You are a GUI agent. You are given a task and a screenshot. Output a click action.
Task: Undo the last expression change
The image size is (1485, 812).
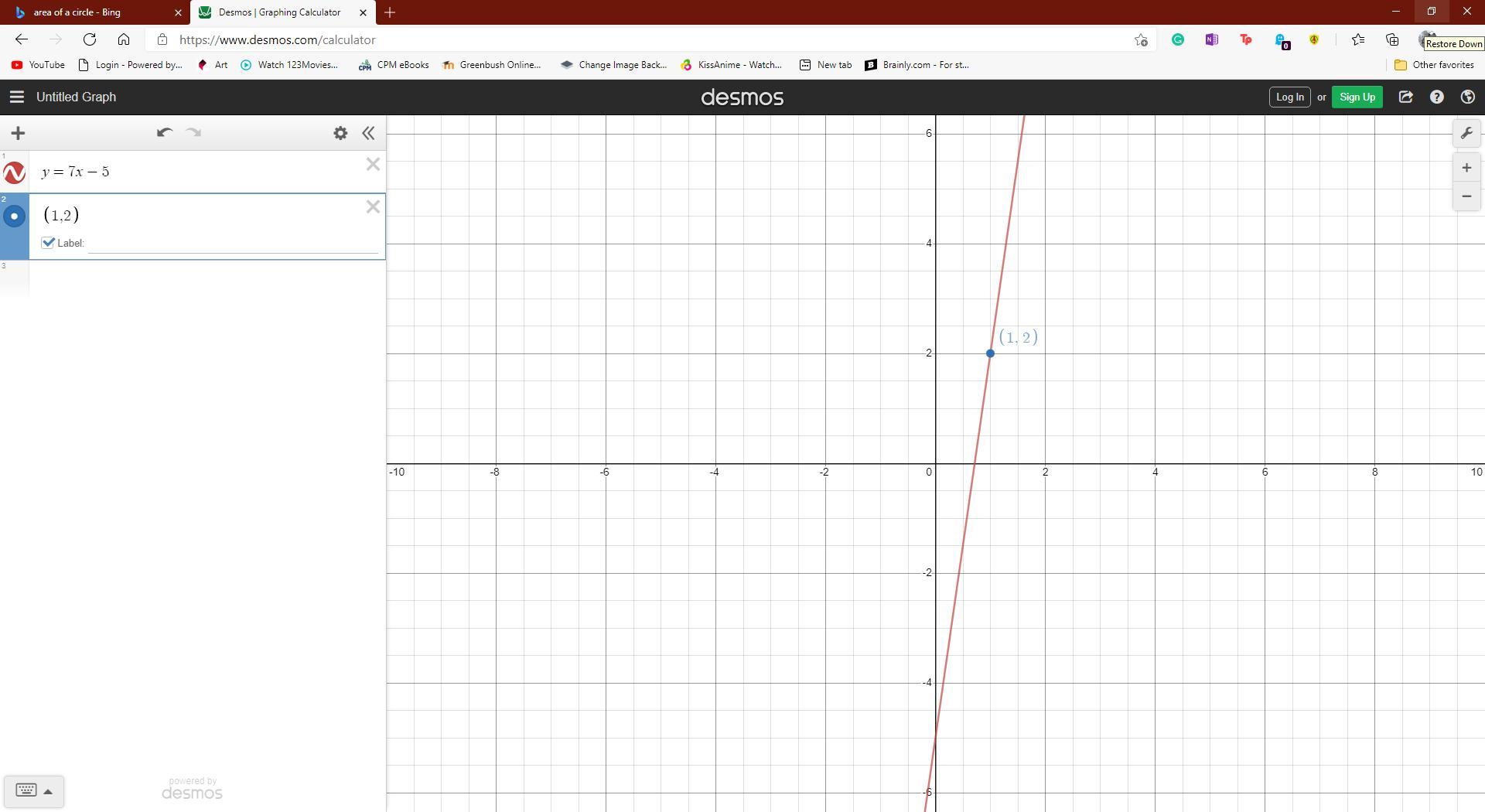coord(164,133)
